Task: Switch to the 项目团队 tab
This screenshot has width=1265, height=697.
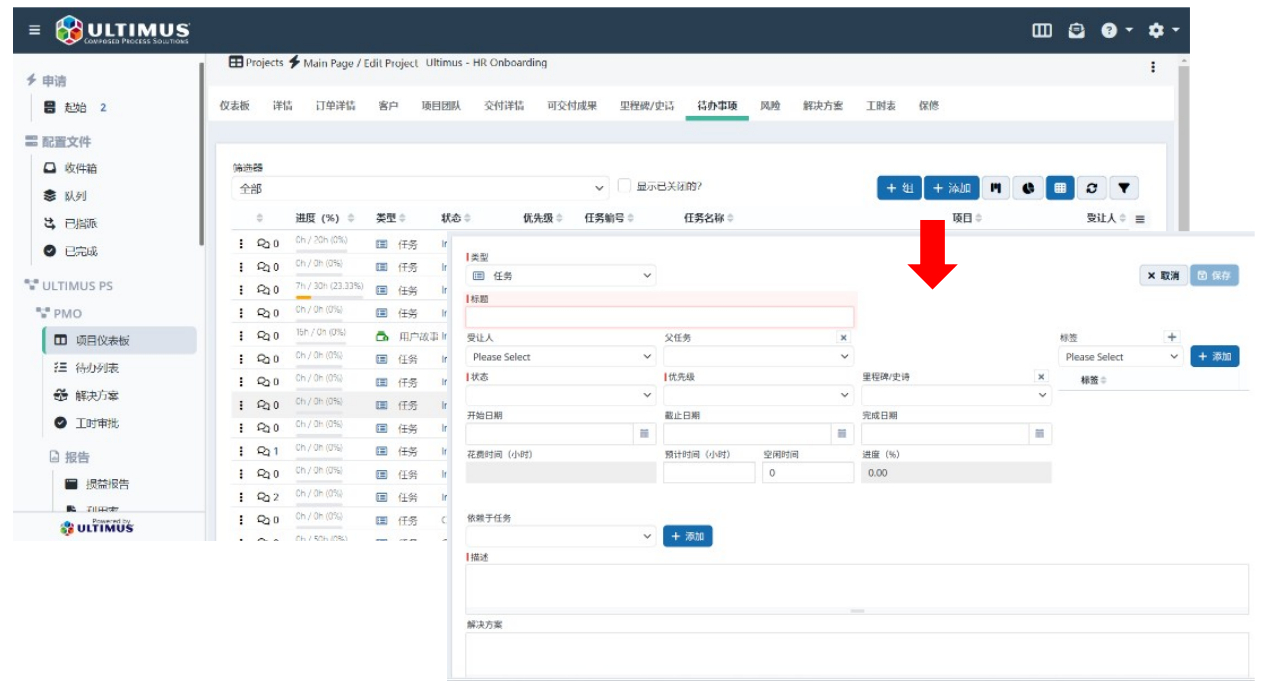Action: coord(441,106)
